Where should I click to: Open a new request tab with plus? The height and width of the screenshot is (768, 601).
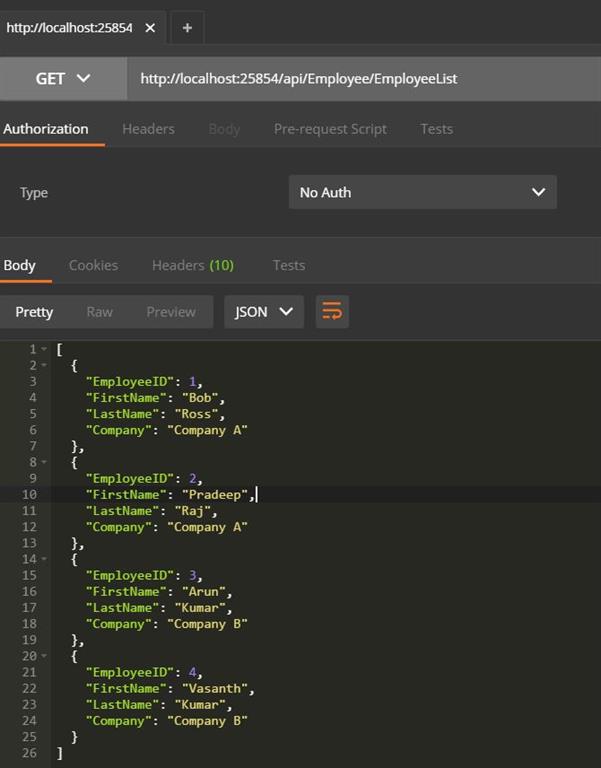(x=187, y=28)
